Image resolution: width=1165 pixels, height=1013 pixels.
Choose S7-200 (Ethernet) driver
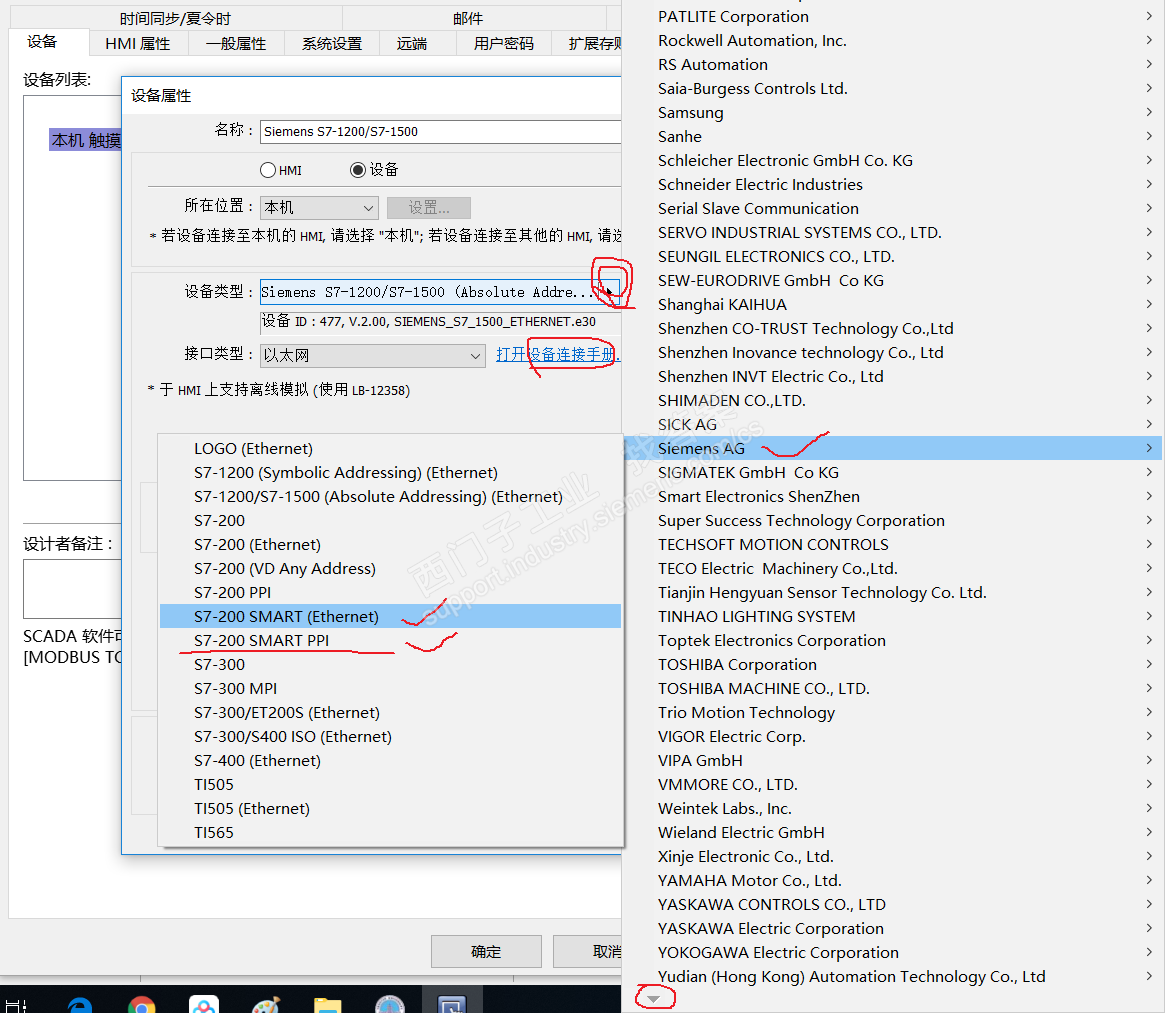(391, 544)
